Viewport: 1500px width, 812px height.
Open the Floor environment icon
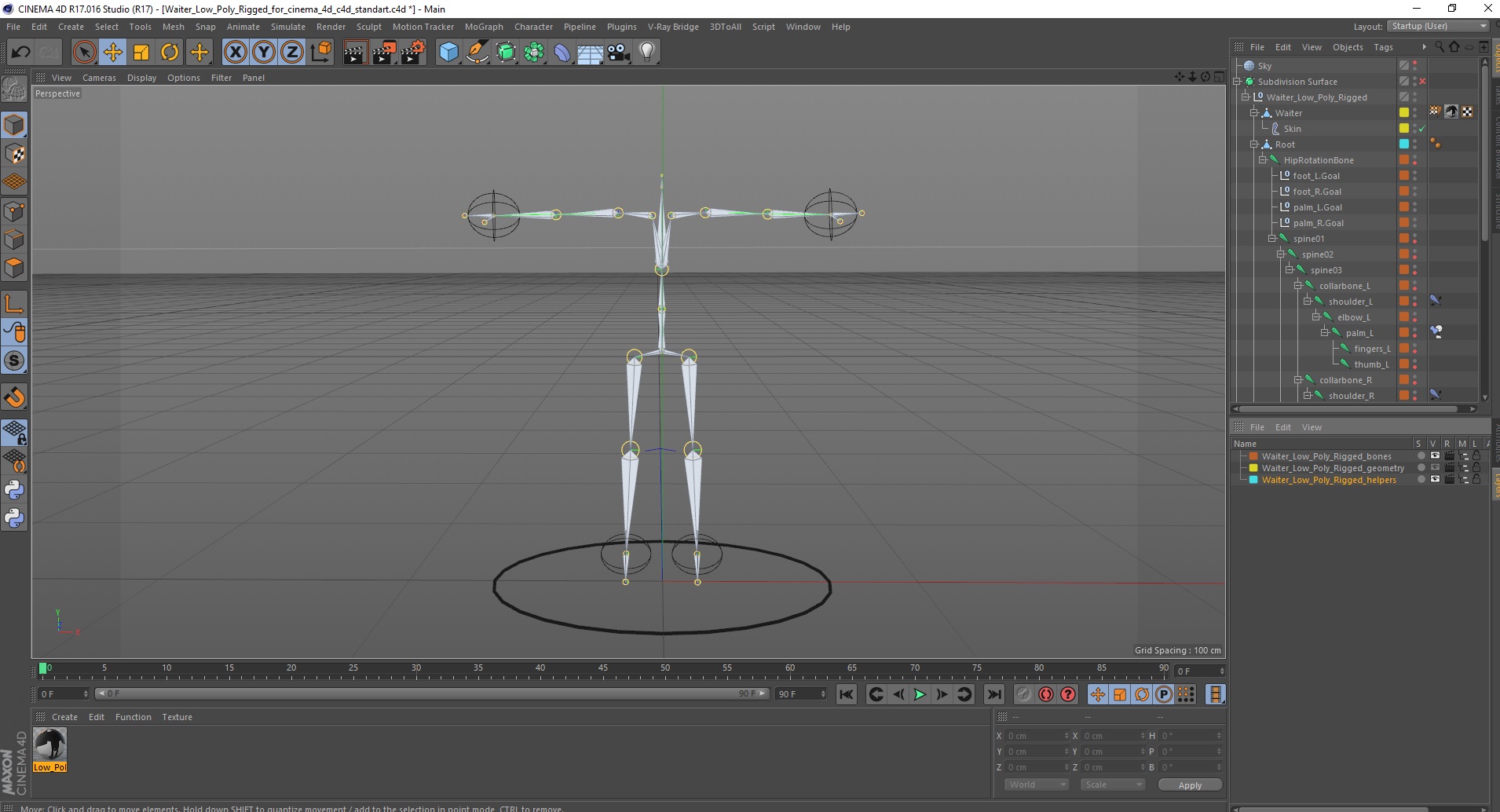[591, 53]
